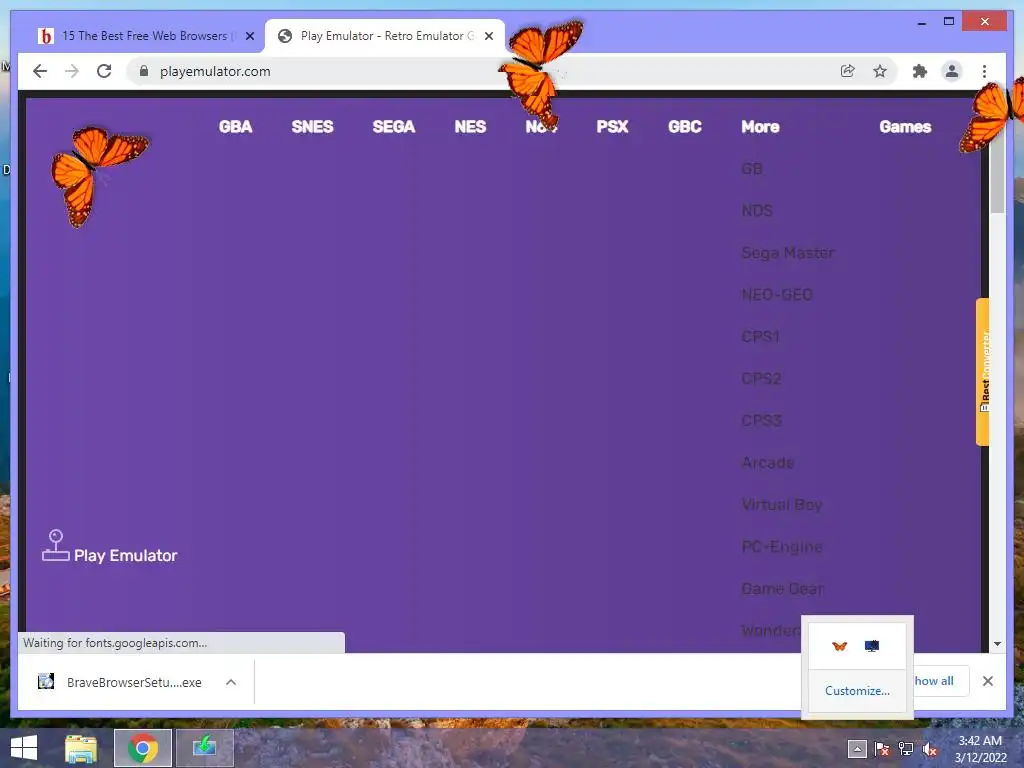Choose NEO-GEO from the More list
Image resolution: width=1024 pixels, height=768 pixels.
tap(777, 295)
